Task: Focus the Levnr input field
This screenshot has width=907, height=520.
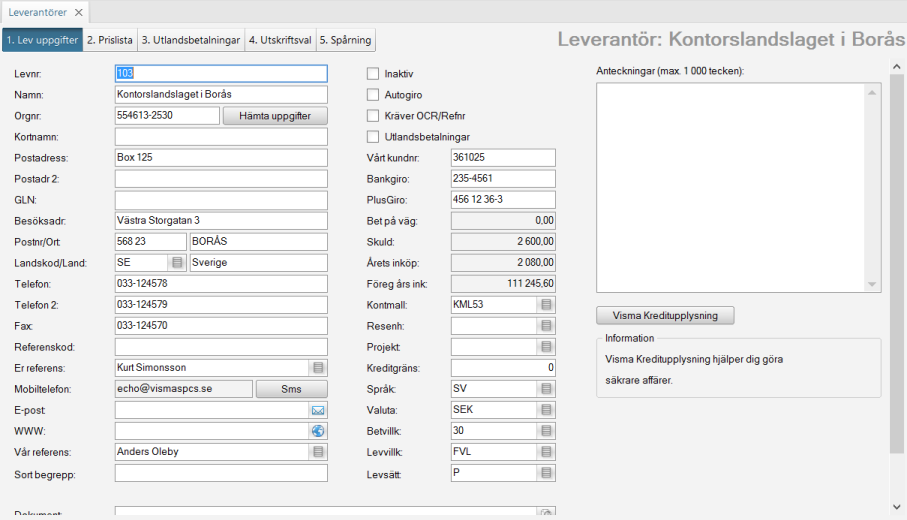Action: point(221,73)
